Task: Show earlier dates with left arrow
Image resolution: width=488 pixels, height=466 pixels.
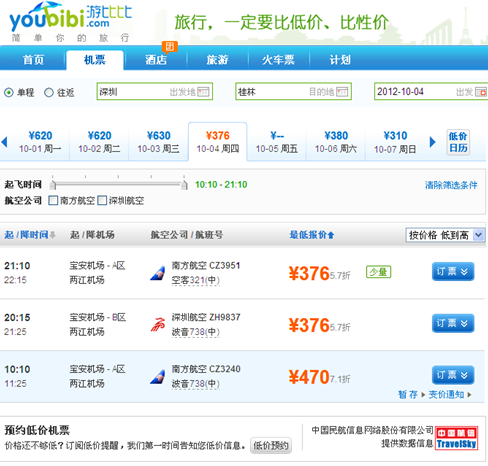Action: coord(4,142)
